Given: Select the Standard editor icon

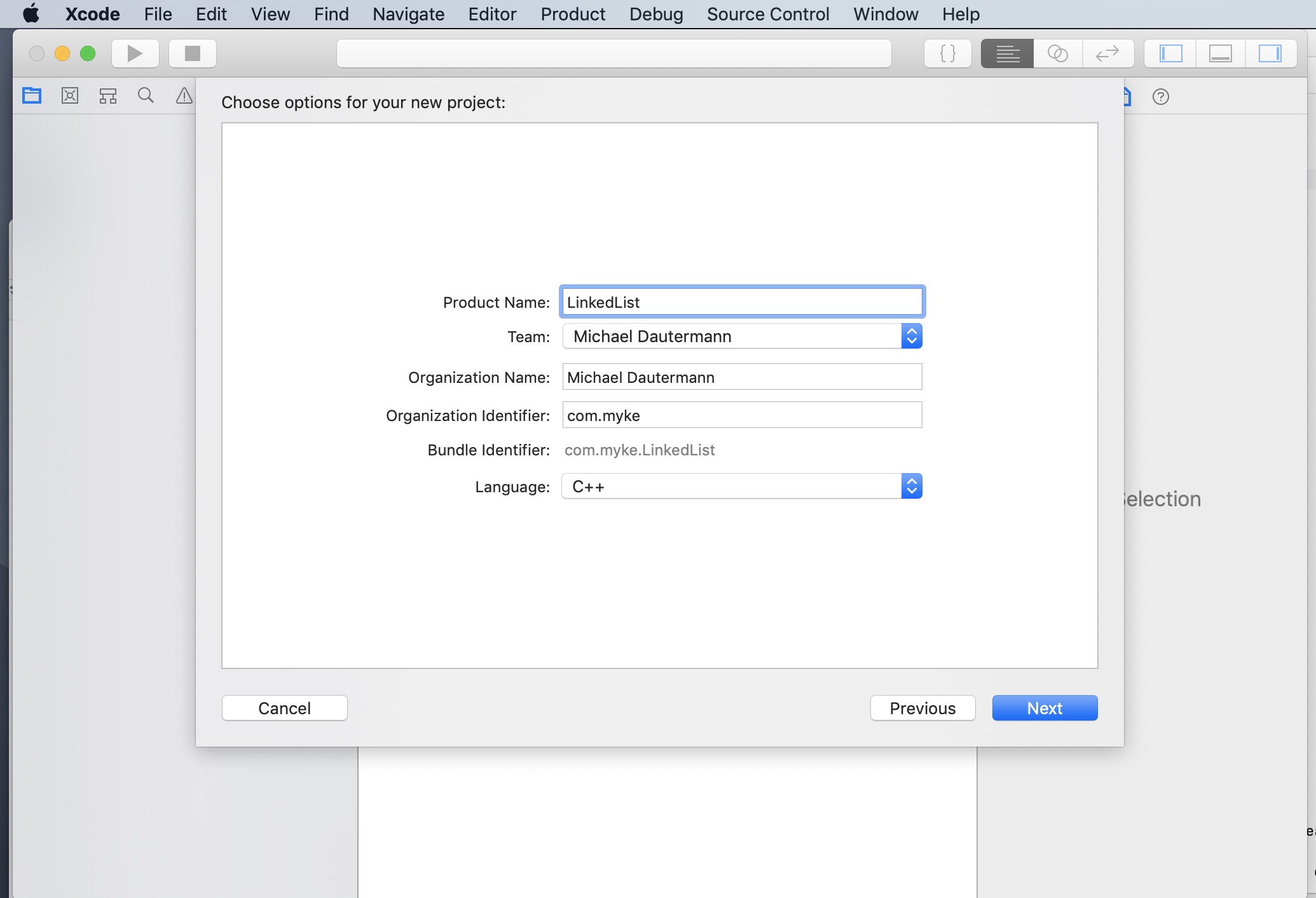Looking at the screenshot, I should point(1007,53).
